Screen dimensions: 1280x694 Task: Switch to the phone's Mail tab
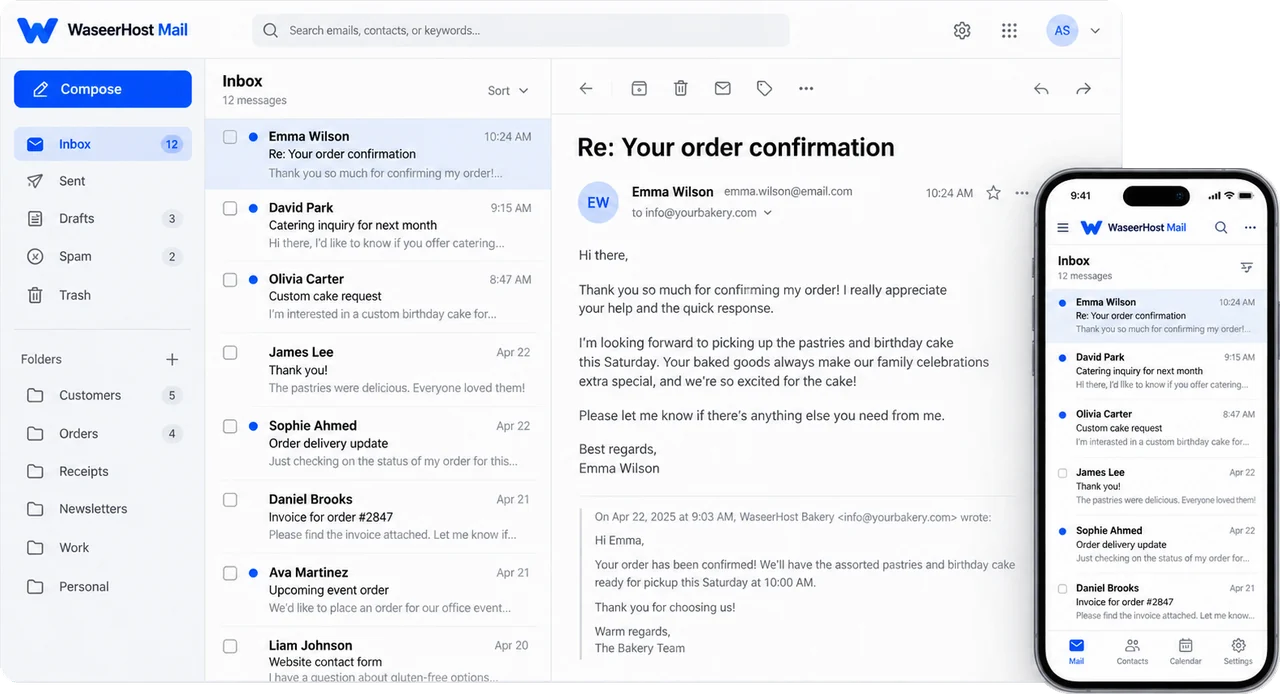pyautogui.click(x=1076, y=651)
